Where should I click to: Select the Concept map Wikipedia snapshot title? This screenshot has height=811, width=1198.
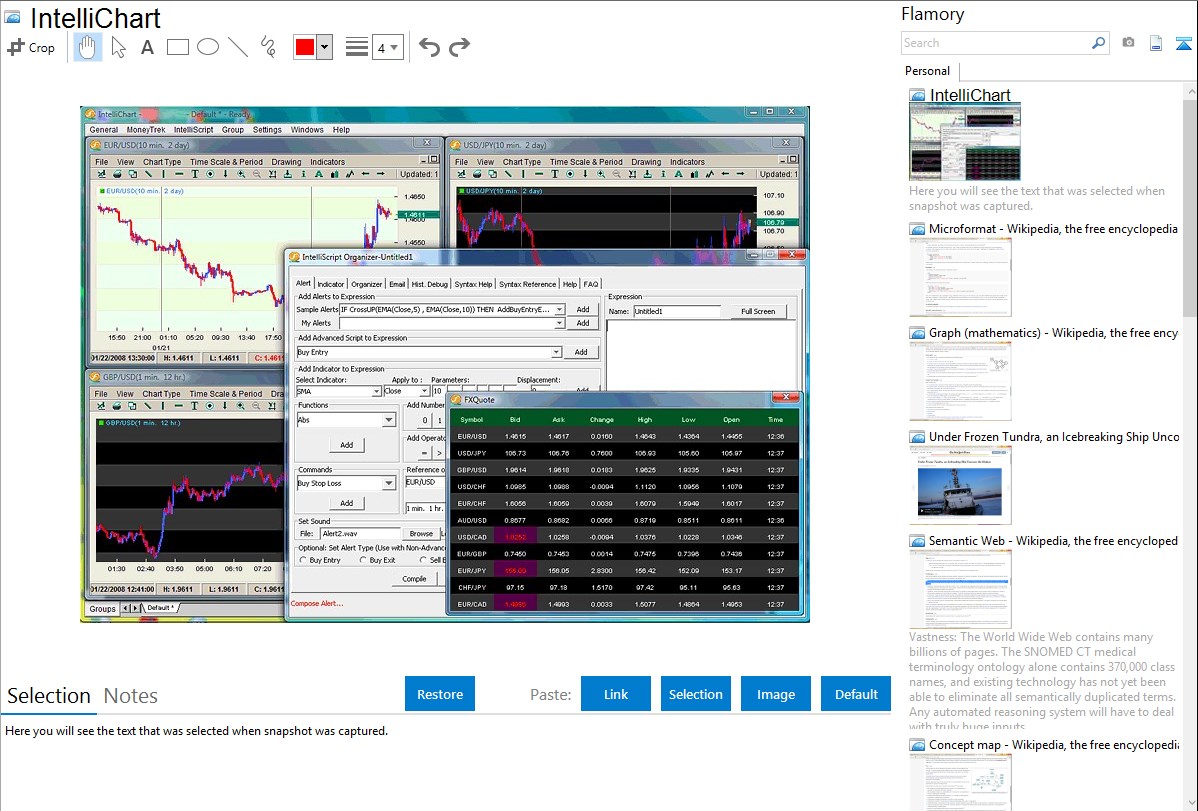click(x=1053, y=744)
